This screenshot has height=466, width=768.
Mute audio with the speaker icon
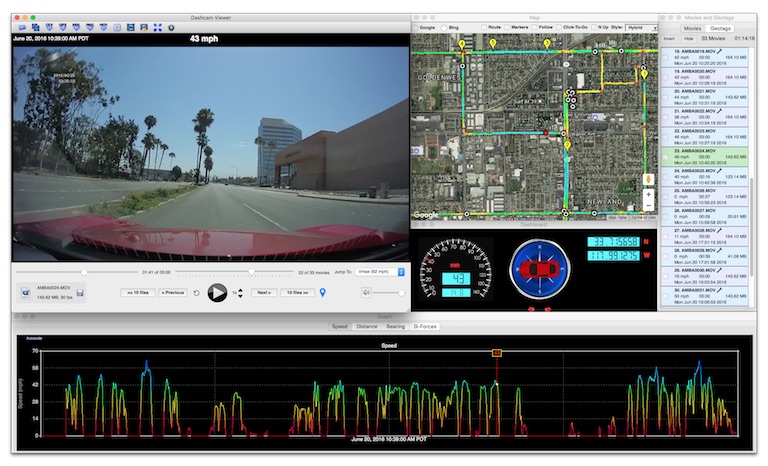coord(366,293)
